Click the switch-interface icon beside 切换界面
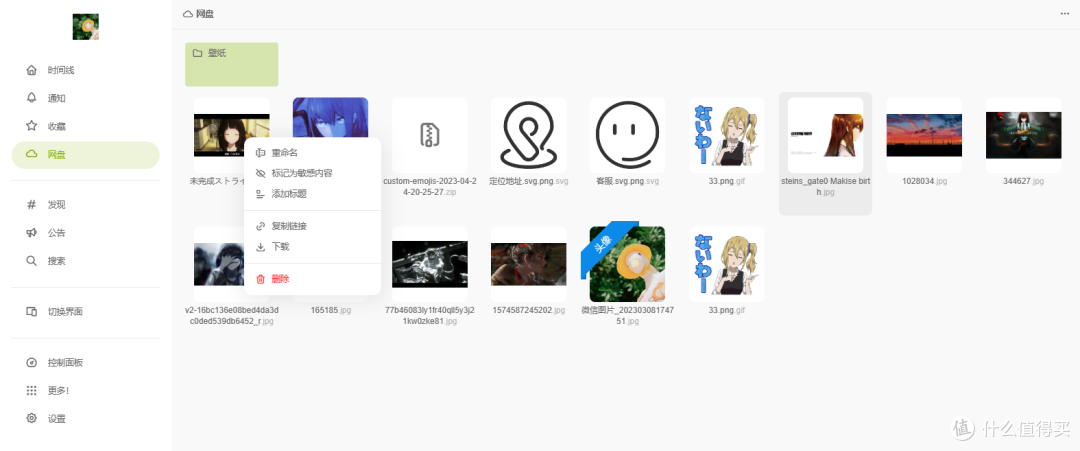1080x451 pixels. pos(31,311)
